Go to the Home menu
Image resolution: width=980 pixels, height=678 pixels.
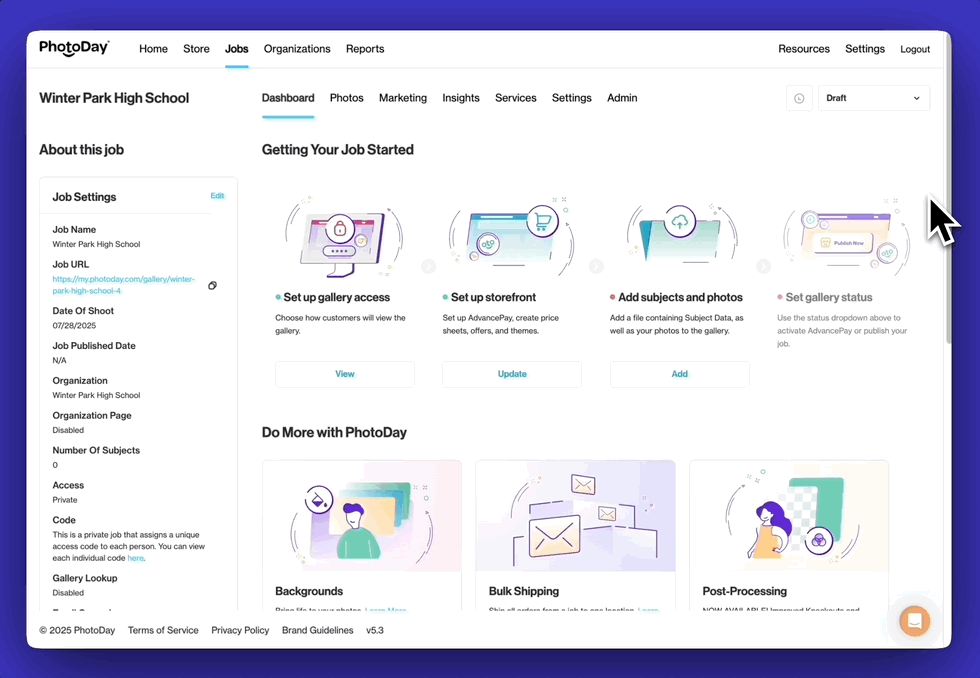tap(153, 49)
